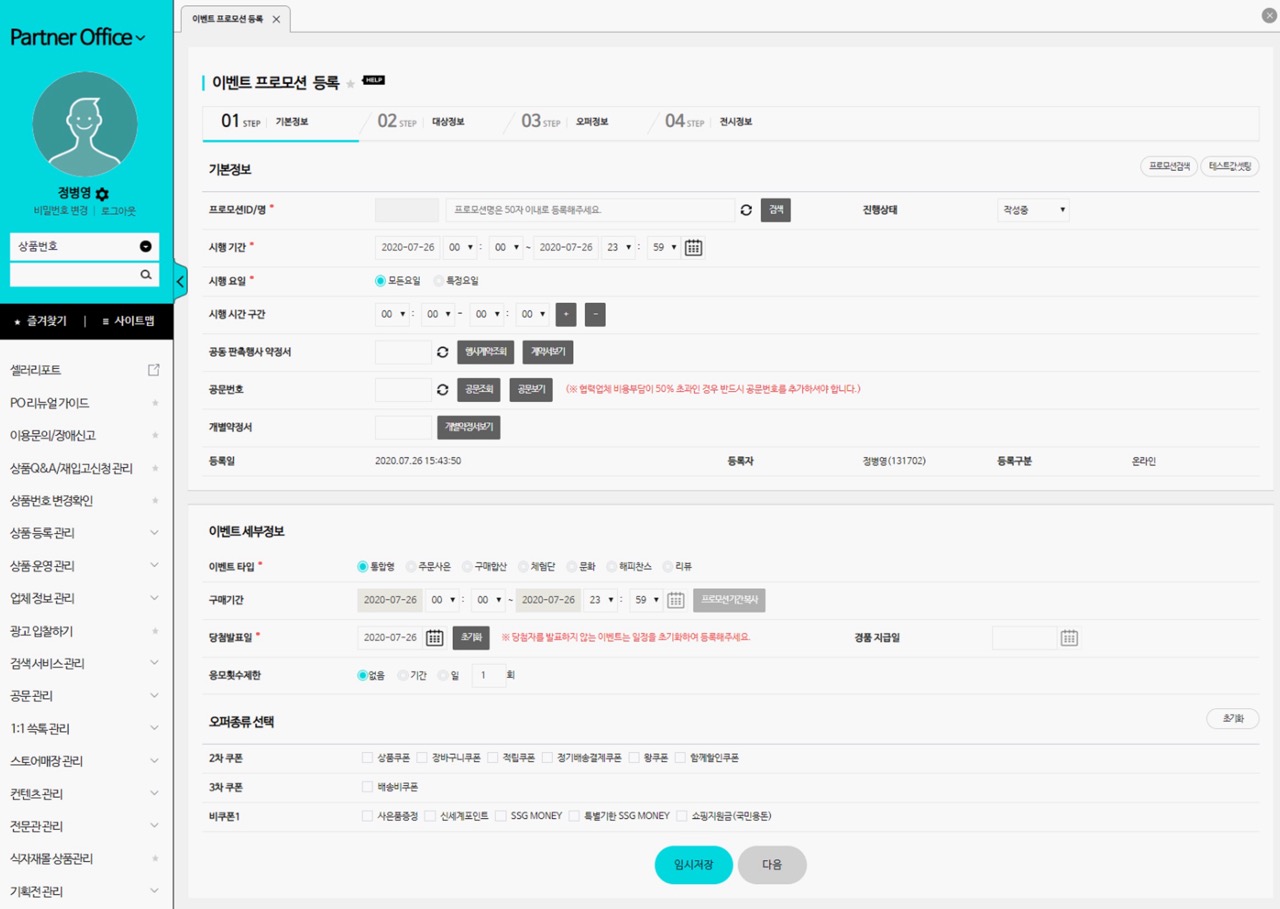Switch to 04 STEP 전시정보 tab
The height and width of the screenshot is (909, 1280).
[x=709, y=122]
